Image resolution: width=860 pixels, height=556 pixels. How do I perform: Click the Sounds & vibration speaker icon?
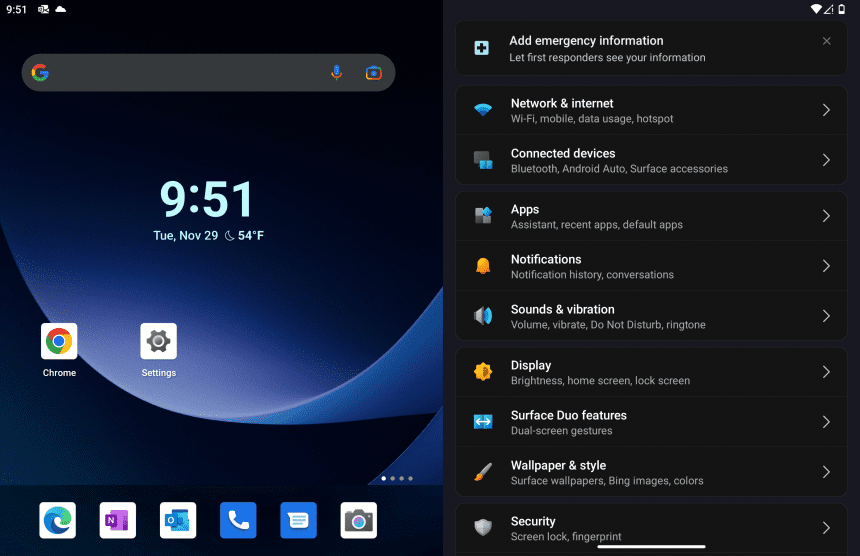483,316
